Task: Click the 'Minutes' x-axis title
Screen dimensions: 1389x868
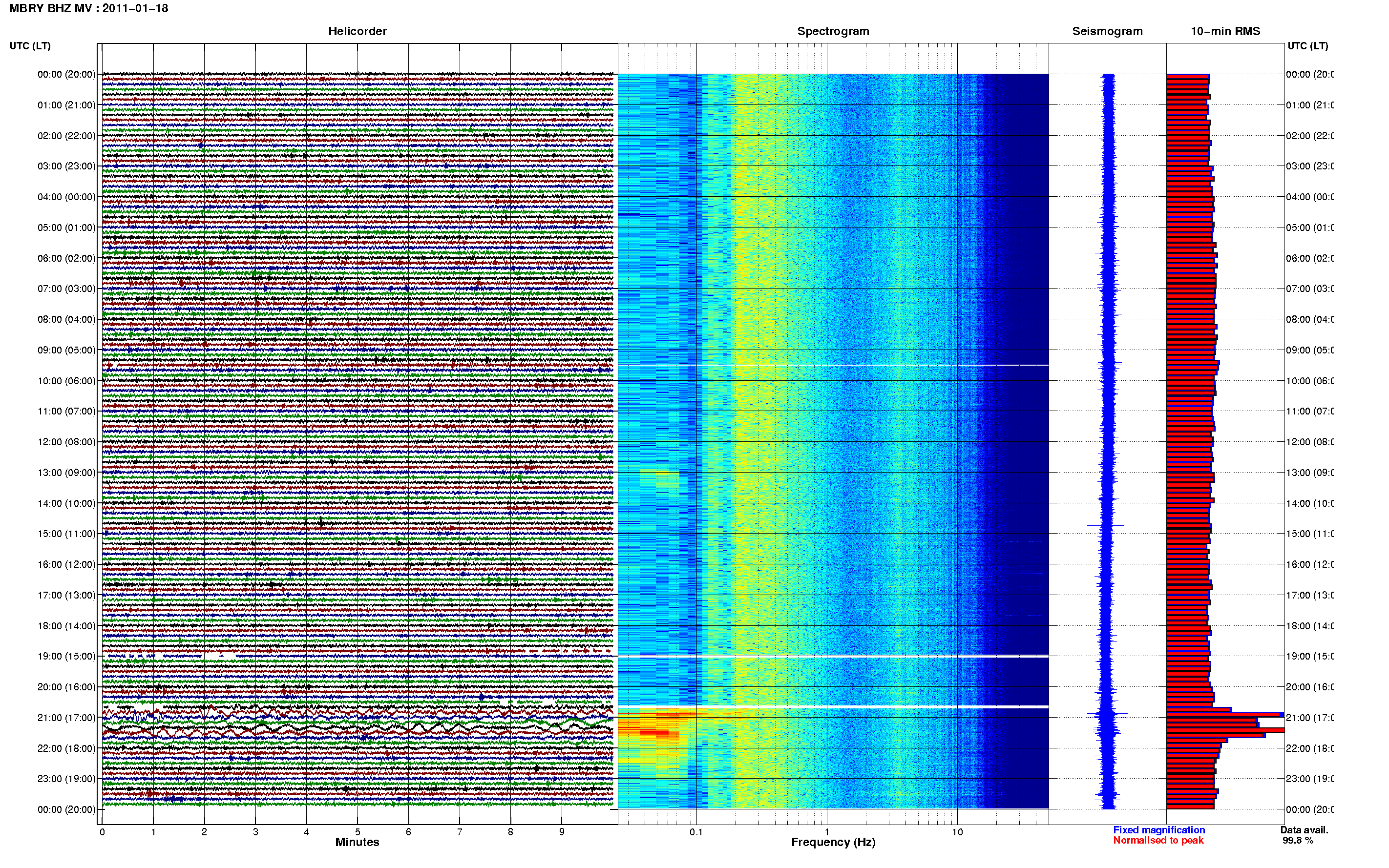Action: [357, 842]
